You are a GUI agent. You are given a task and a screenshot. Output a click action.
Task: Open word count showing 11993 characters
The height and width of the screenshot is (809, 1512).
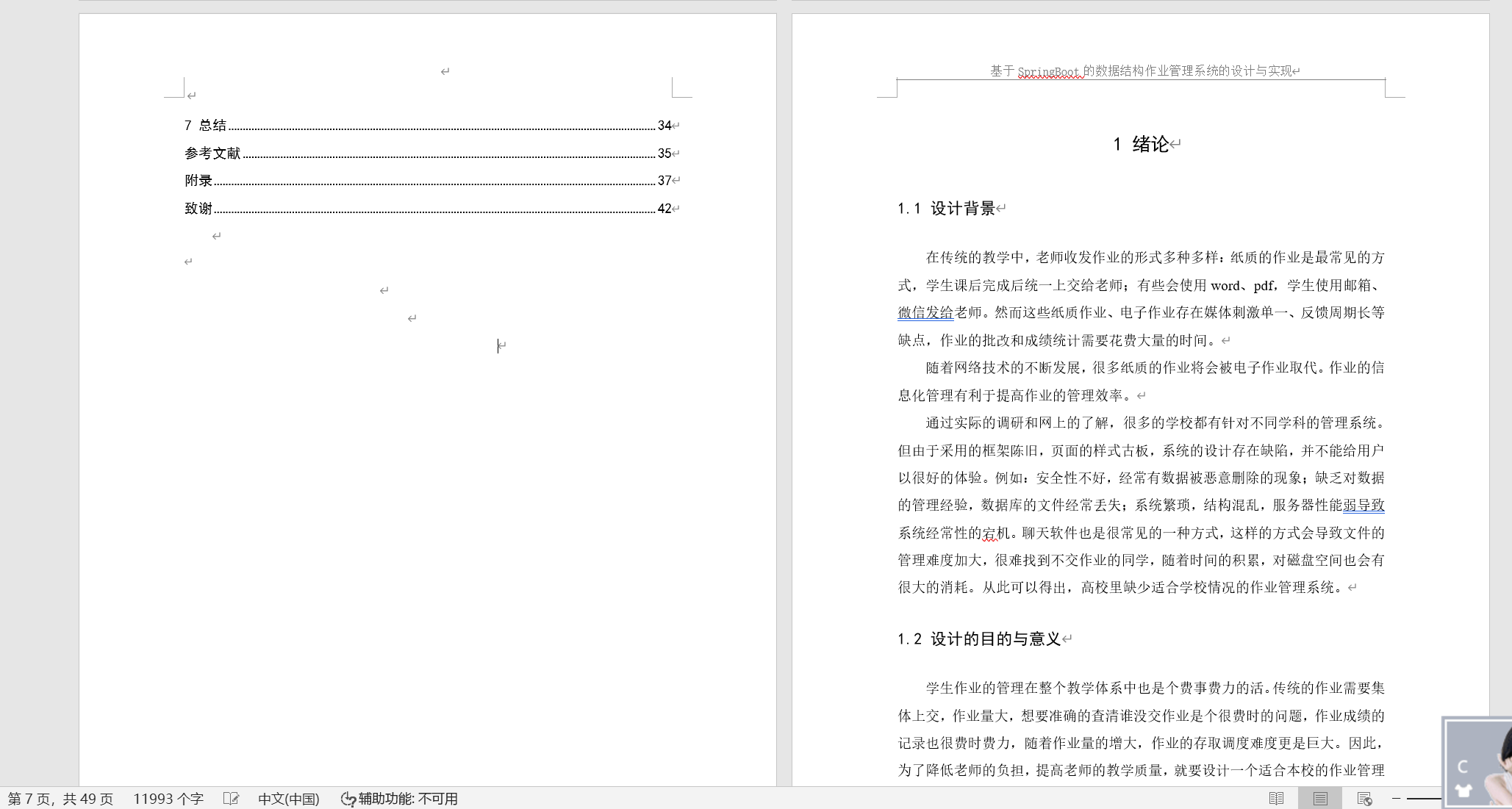tap(168, 799)
